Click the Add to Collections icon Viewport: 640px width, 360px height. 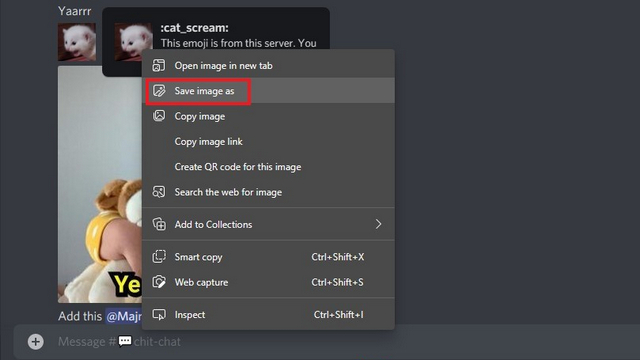point(159,224)
